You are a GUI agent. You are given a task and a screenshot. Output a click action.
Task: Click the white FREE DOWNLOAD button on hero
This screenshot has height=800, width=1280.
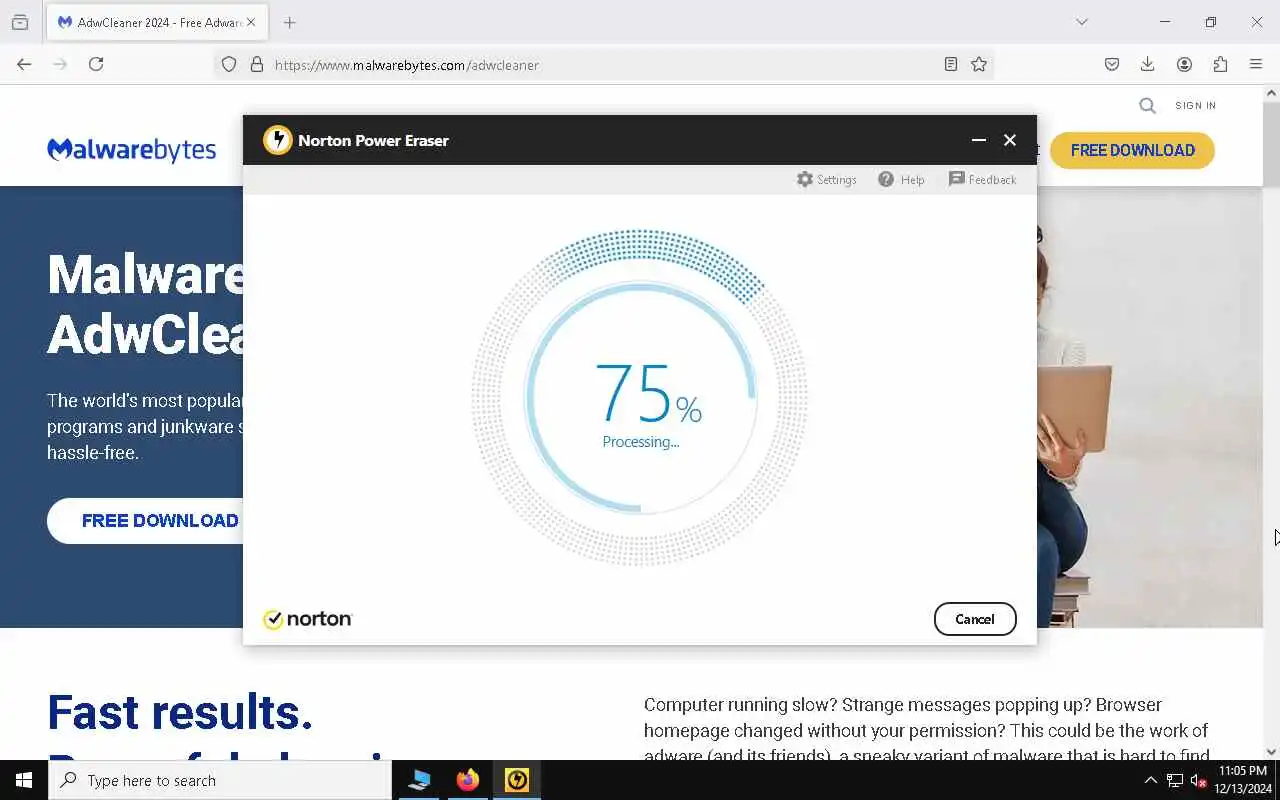145,521
